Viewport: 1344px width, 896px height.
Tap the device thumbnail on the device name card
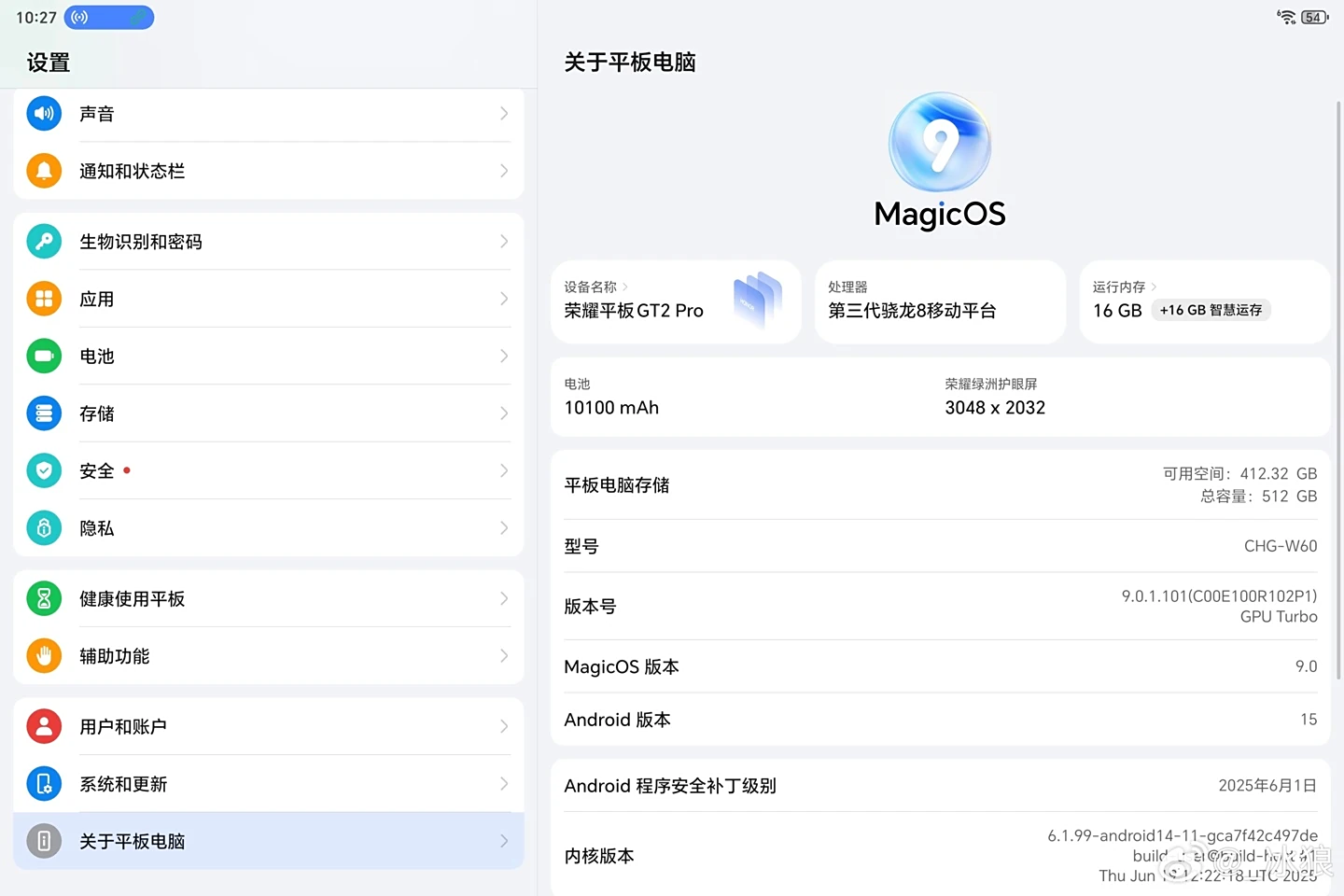click(x=758, y=300)
